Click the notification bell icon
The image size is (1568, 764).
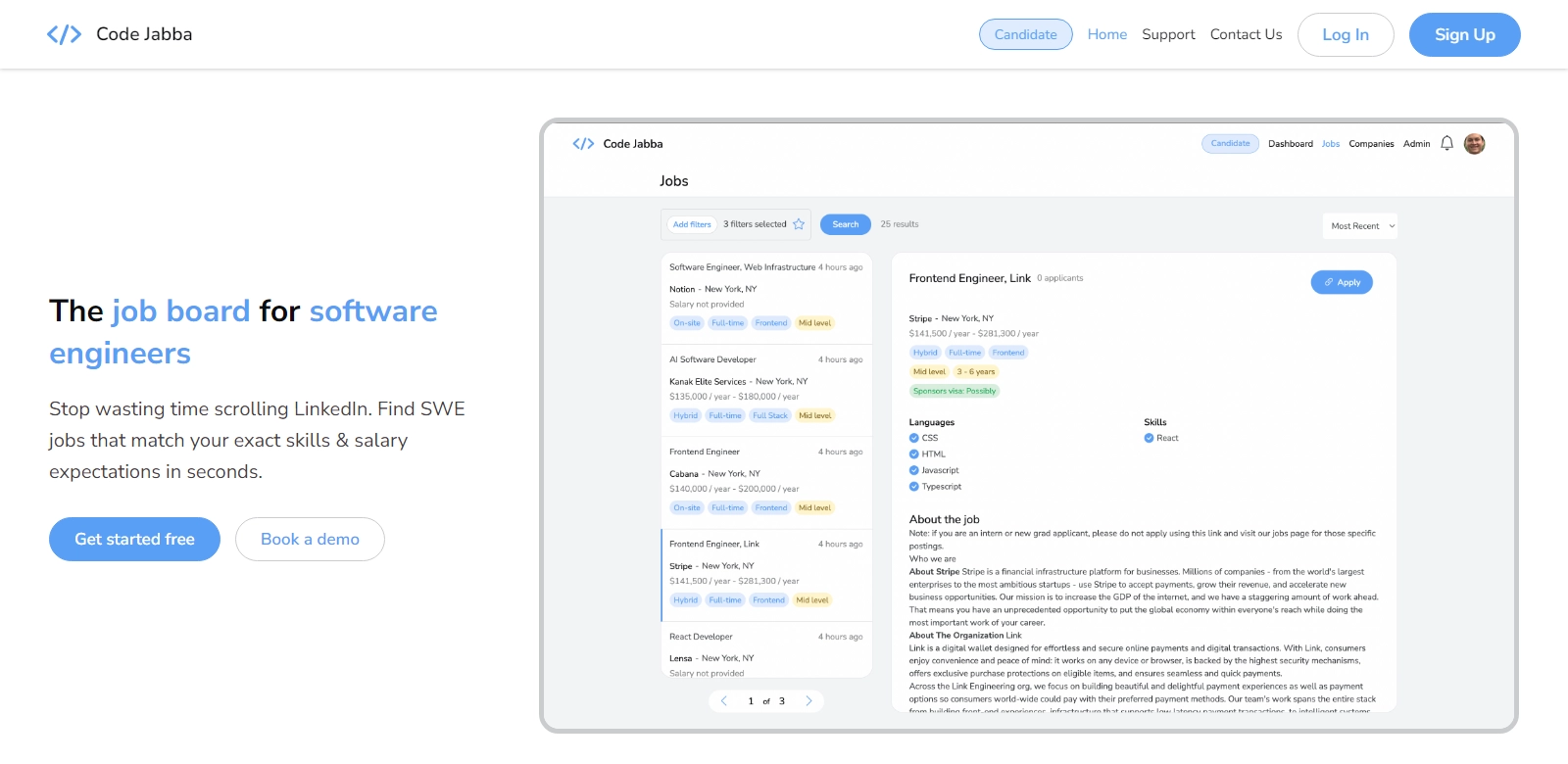[1446, 144]
